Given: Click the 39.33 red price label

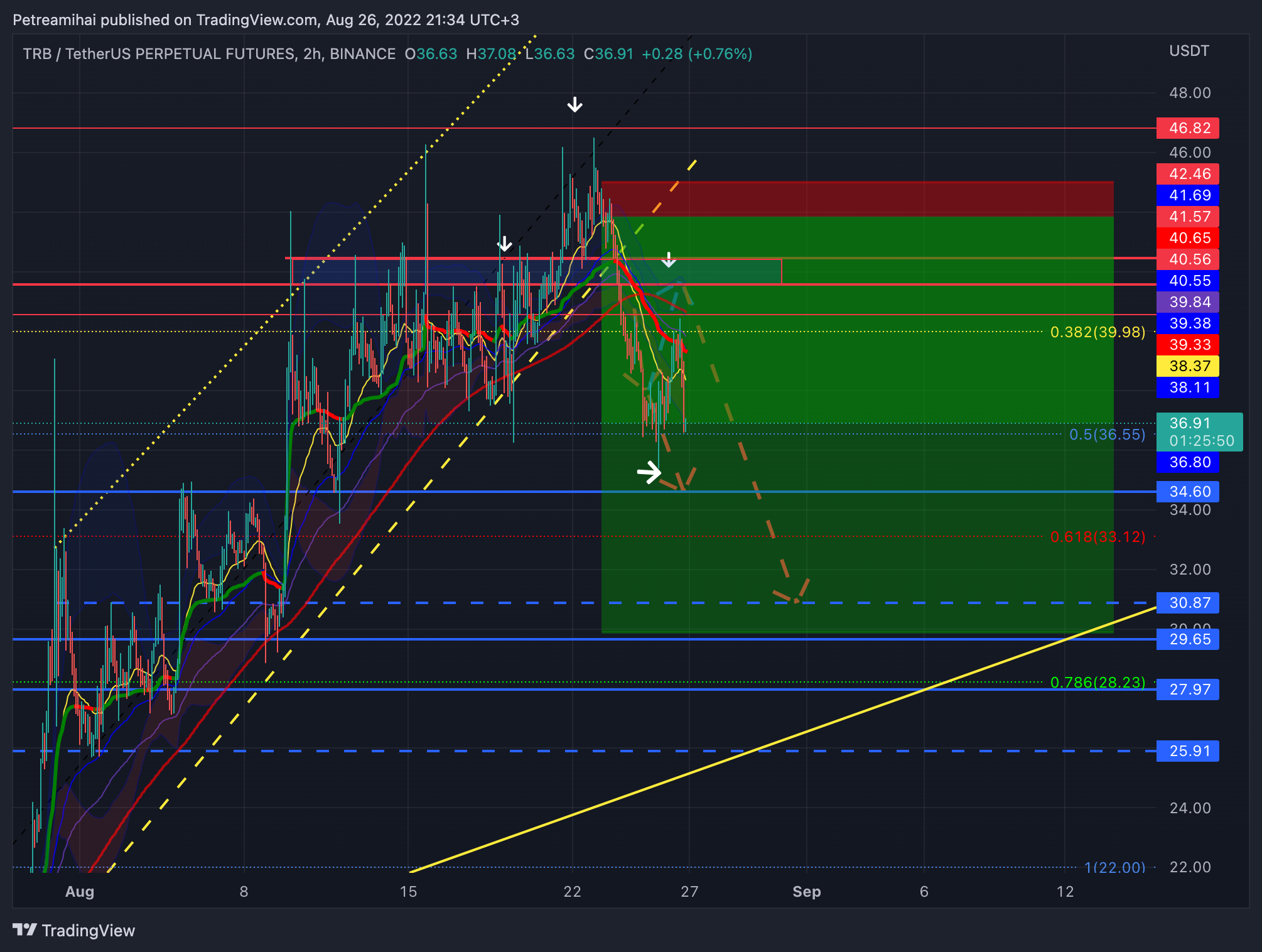Looking at the screenshot, I should click(x=1187, y=345).
